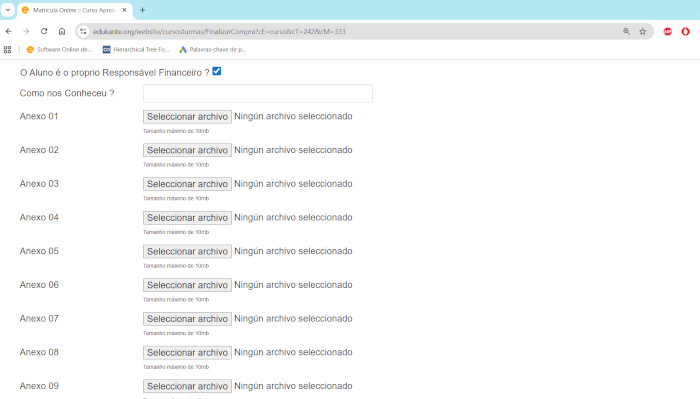Choose a file for Anexo 07
700x399 pixels.
pyautogui.click(x=187, y=319)
